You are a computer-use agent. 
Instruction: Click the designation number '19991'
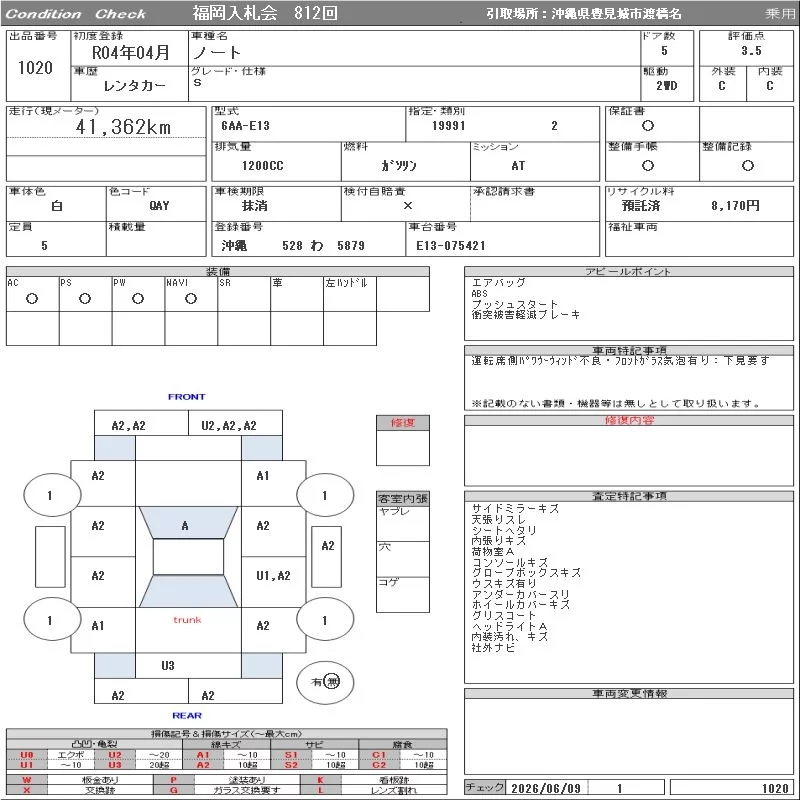point(448,126)
